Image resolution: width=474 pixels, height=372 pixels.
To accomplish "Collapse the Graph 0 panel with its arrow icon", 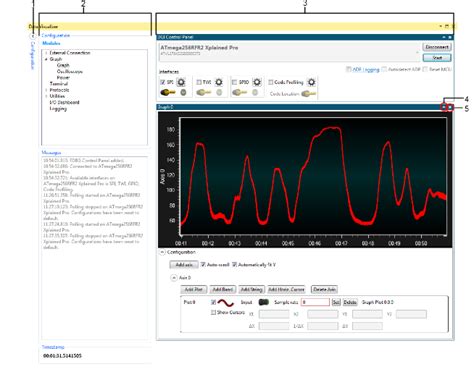I will pyautogui.click(x=444, y=107).
